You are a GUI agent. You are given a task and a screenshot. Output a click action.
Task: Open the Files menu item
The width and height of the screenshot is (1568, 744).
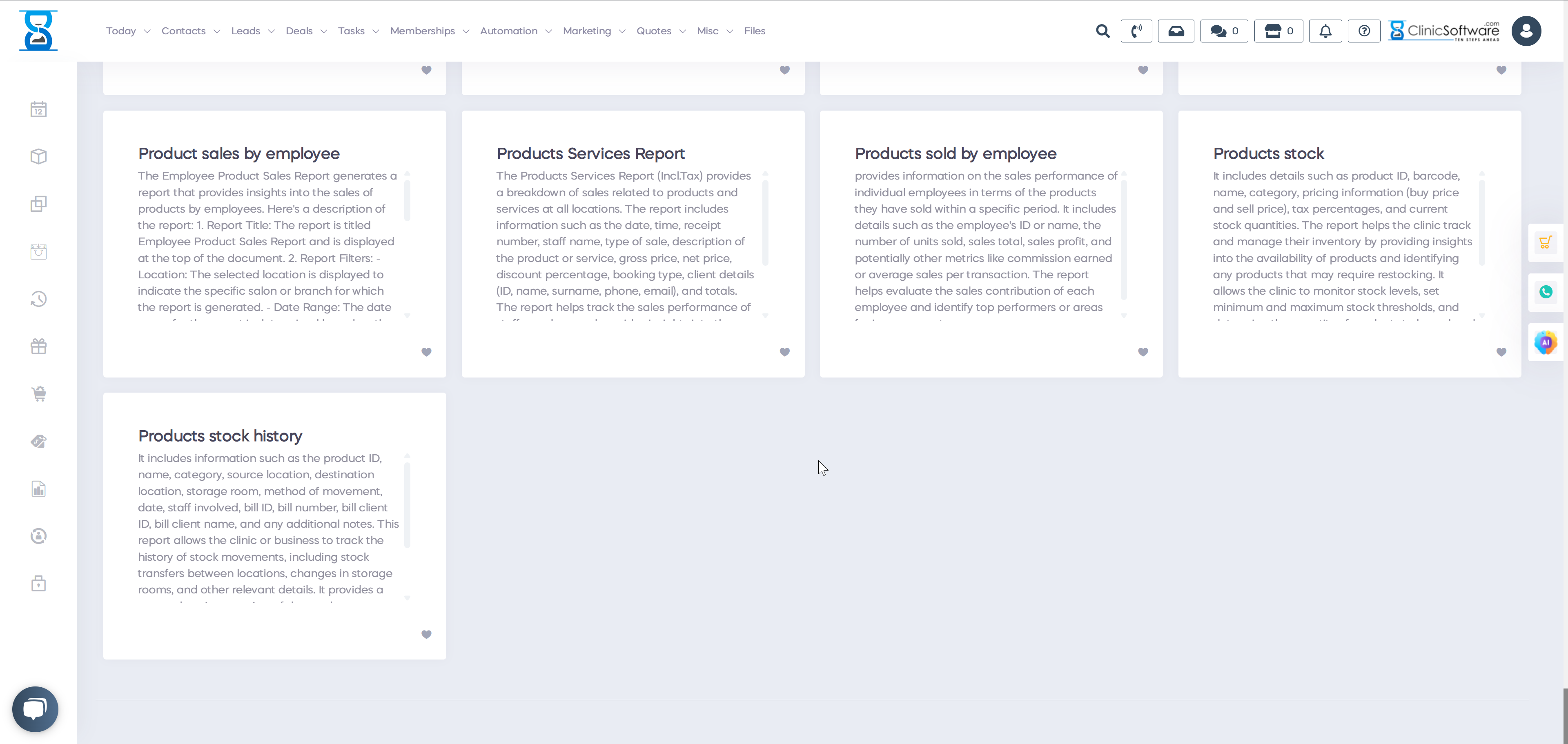(754, 31)
